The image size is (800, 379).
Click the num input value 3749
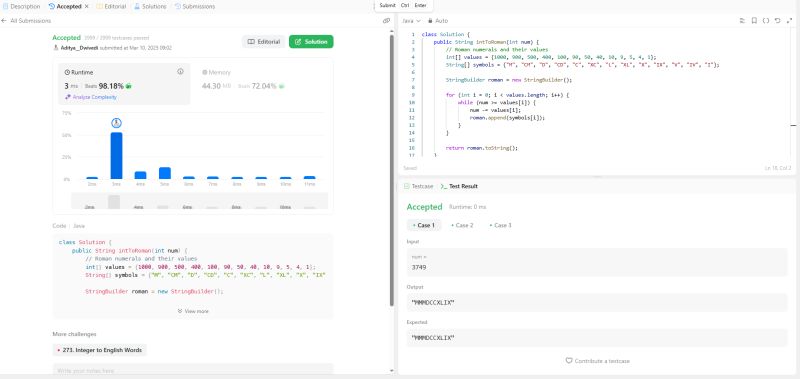(x=419, y=267)
